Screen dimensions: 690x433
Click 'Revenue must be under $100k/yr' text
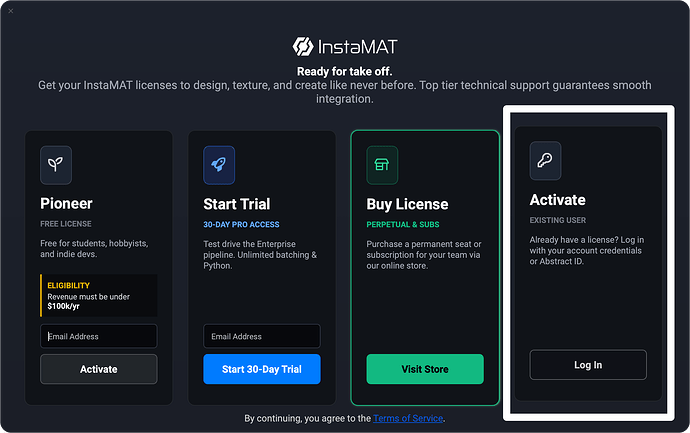88,301
